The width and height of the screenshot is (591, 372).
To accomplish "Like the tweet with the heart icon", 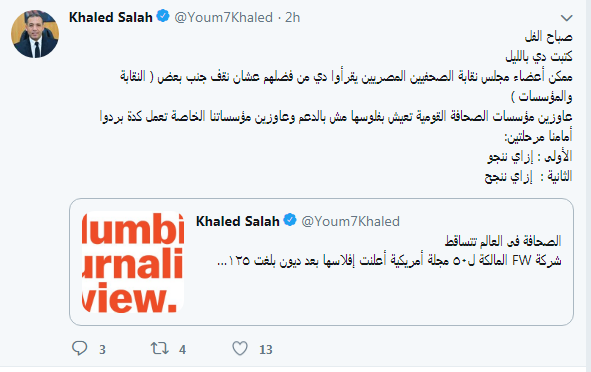I will point(240,348).
